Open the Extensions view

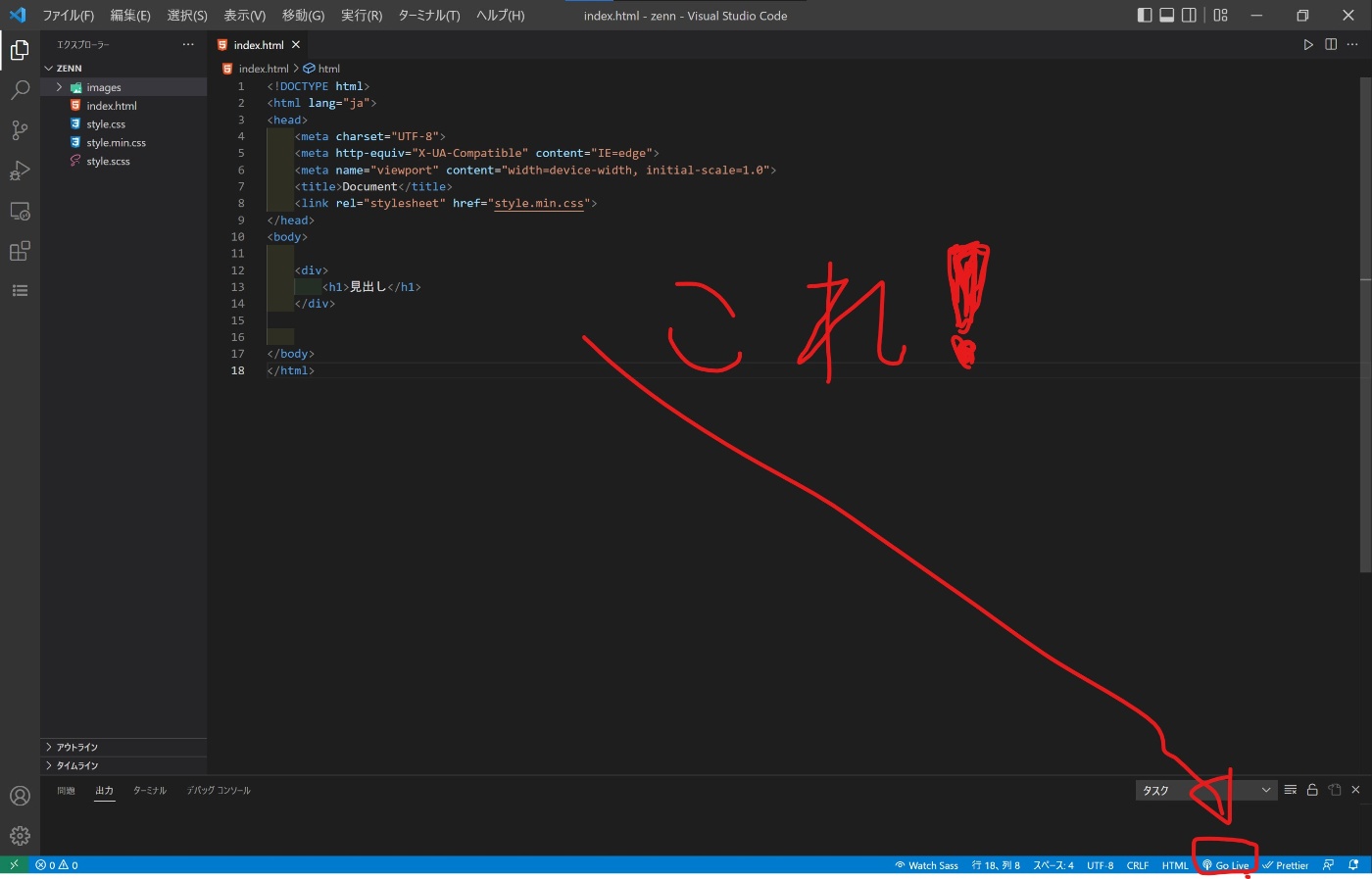click(x=20, y=251)
